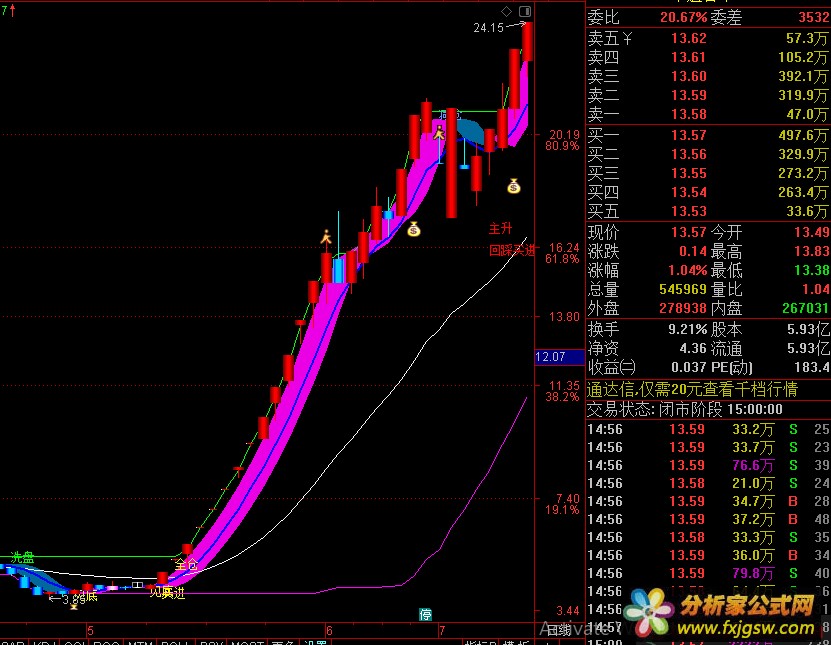
Task: Click the 日线 period label
Action: coord(559,630)
